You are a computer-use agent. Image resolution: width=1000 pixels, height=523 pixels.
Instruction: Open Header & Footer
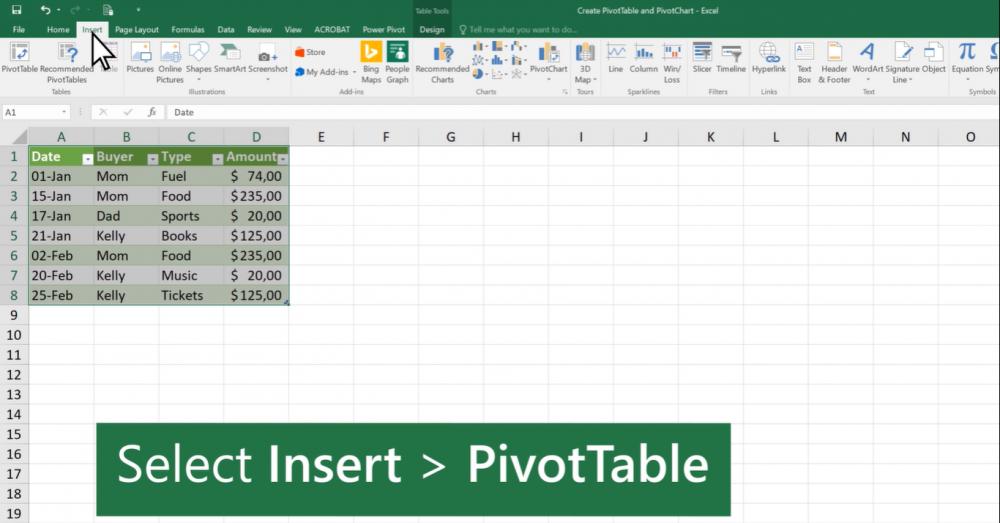pyautogui.click(x=834, y=63)
